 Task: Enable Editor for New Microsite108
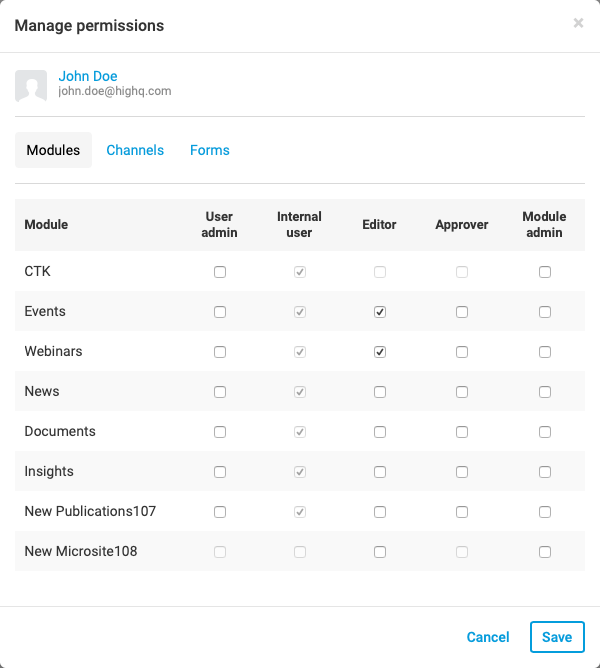coord(380,552)
